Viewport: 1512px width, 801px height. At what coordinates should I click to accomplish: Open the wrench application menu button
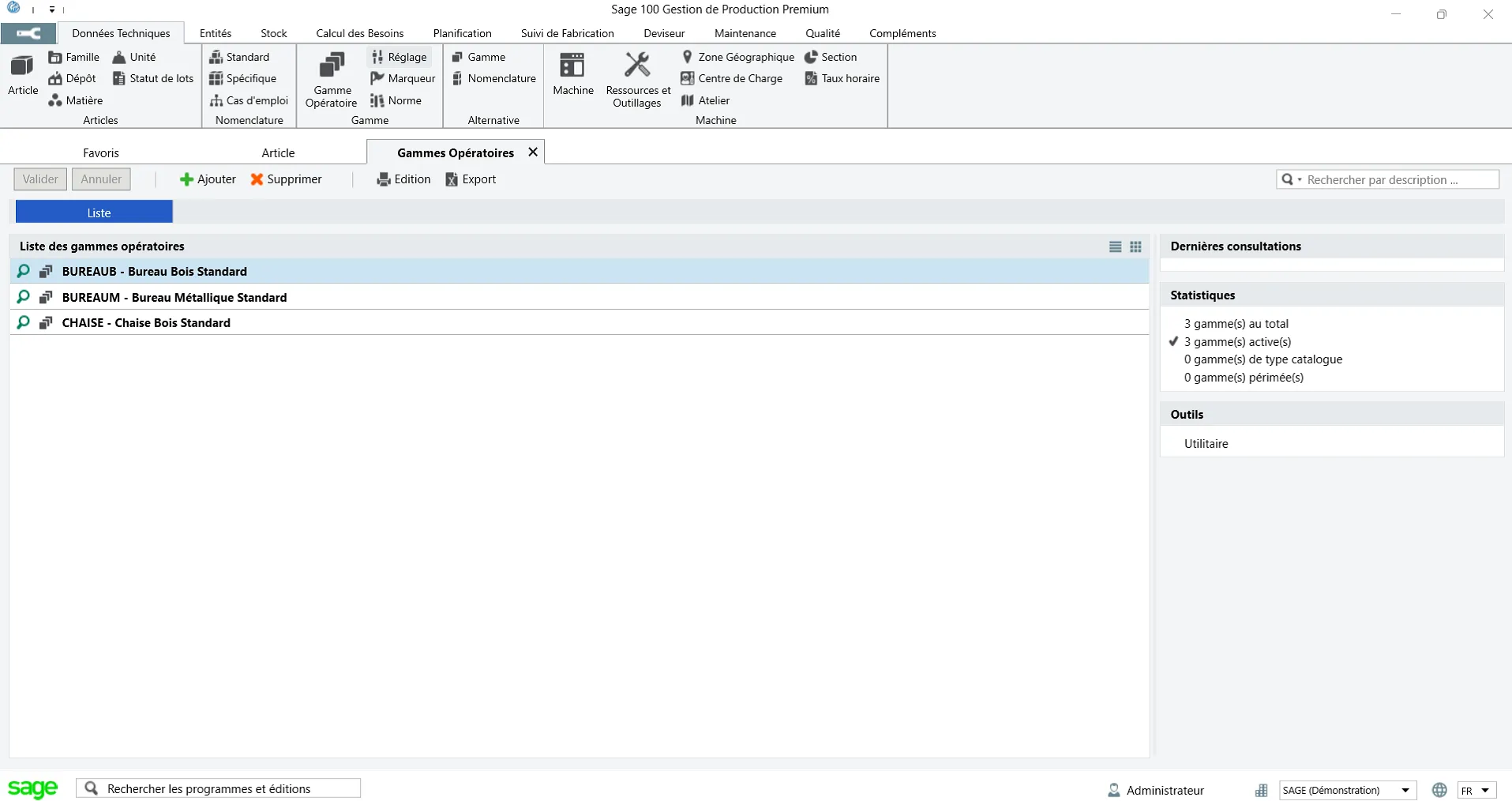point(28,33)
